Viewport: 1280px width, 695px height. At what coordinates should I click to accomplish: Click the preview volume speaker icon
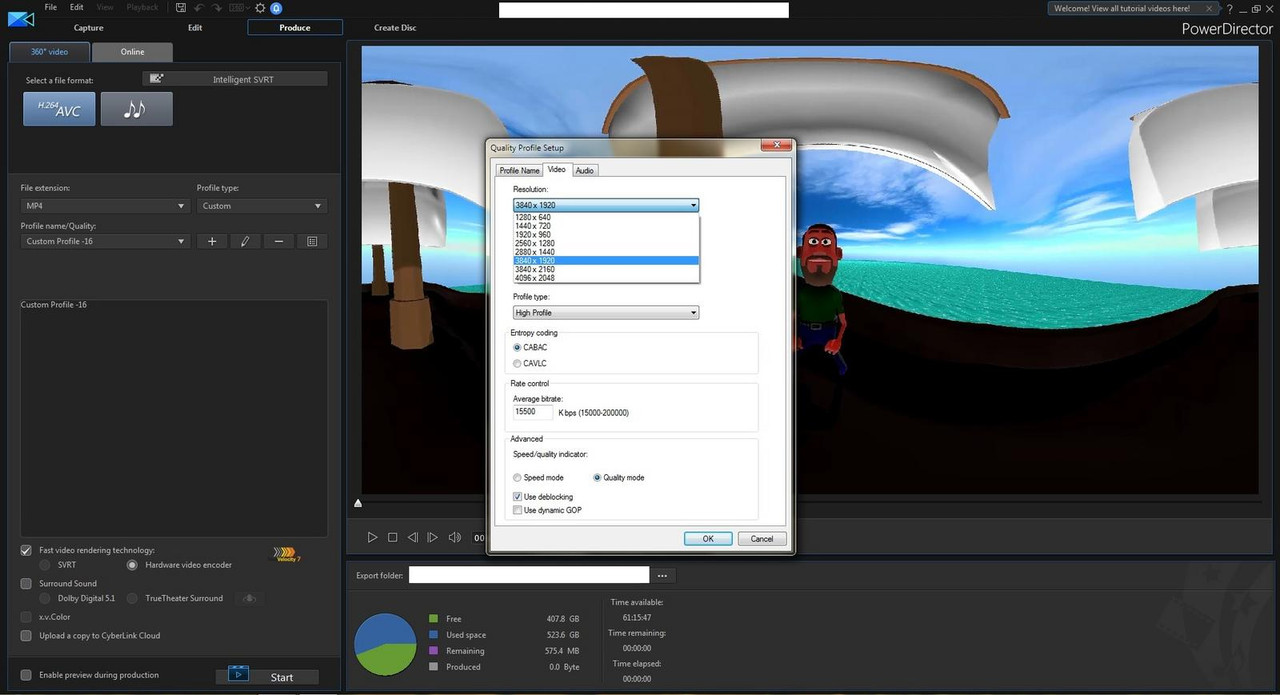455,537
